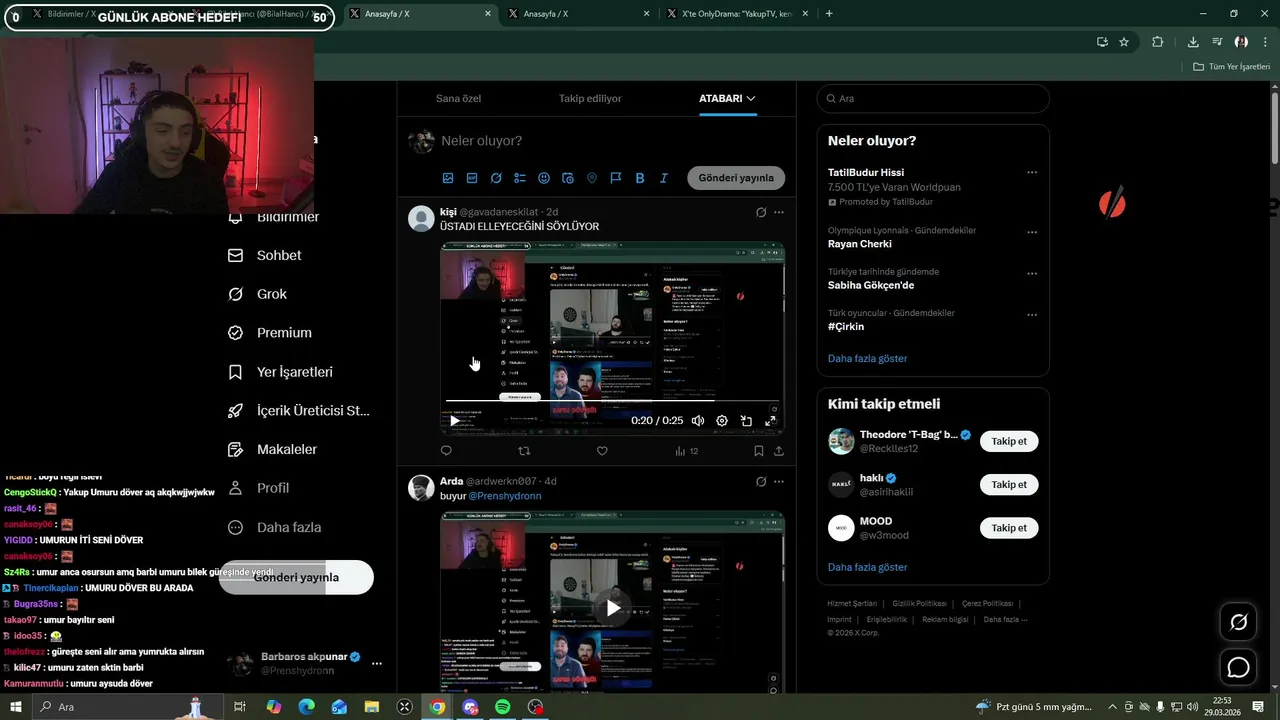Switch to Sana özel tab
This screenshot has width=1280, height=720.
(x=458, y=98)
